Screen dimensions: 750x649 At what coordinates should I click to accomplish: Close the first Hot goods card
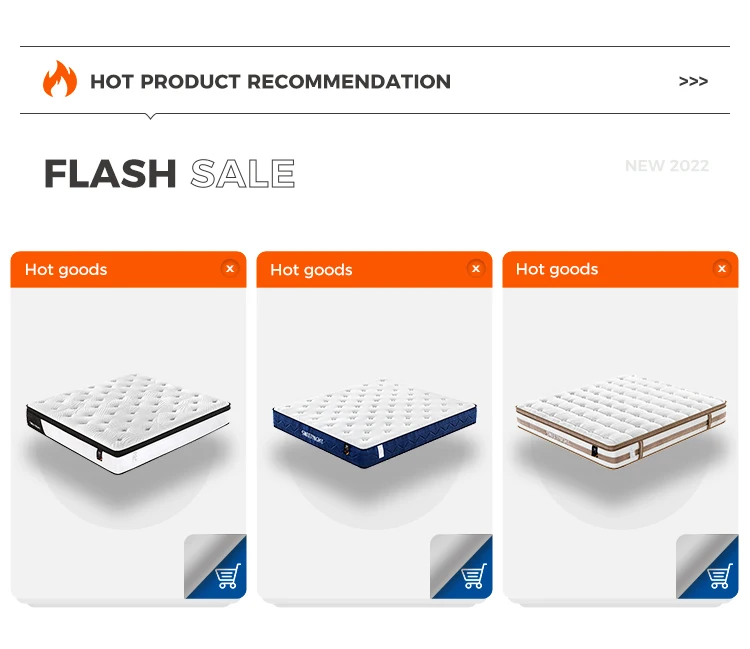coord(230,268)
